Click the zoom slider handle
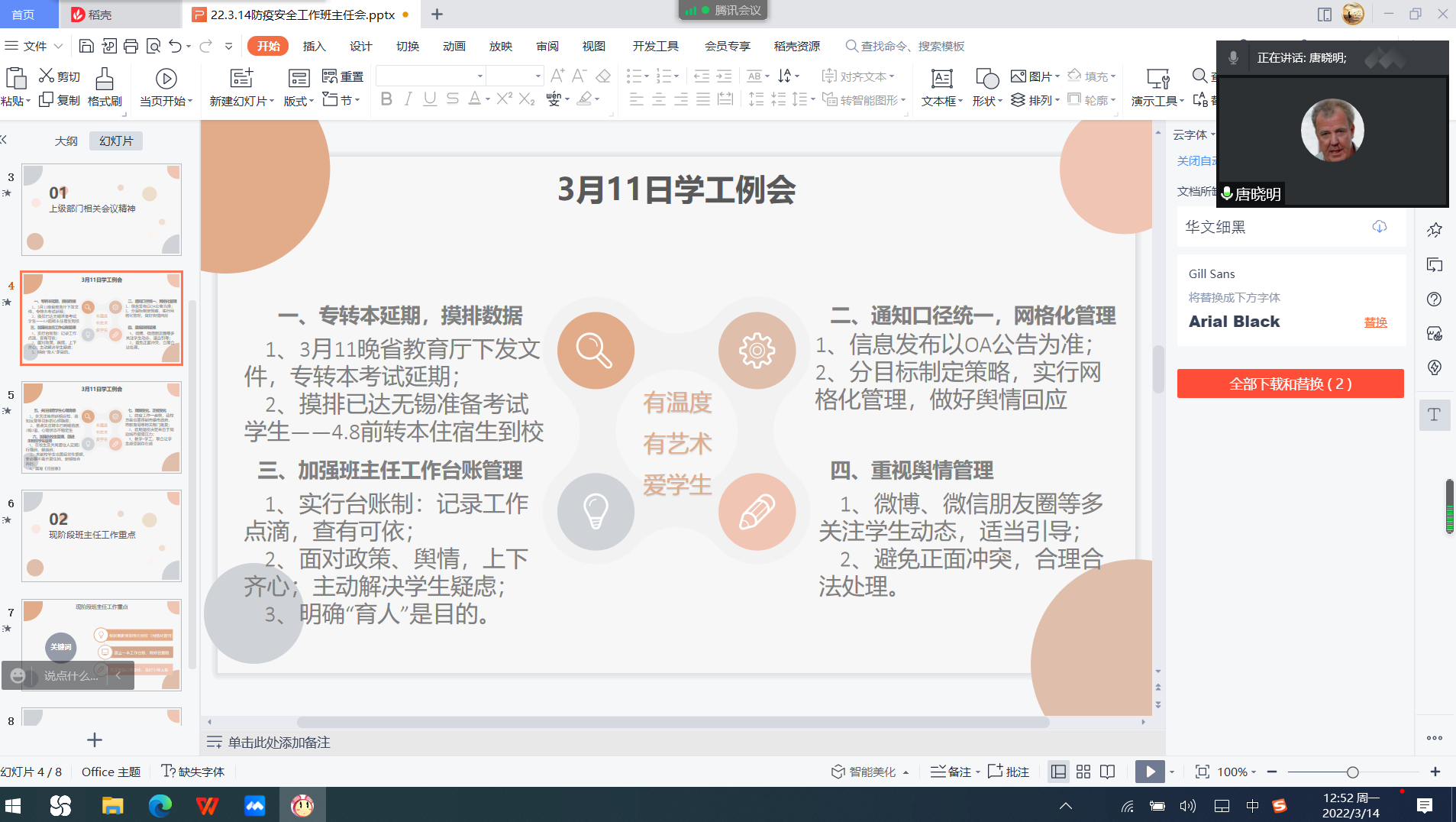The image size is (1456, 822). point(1352,772)
